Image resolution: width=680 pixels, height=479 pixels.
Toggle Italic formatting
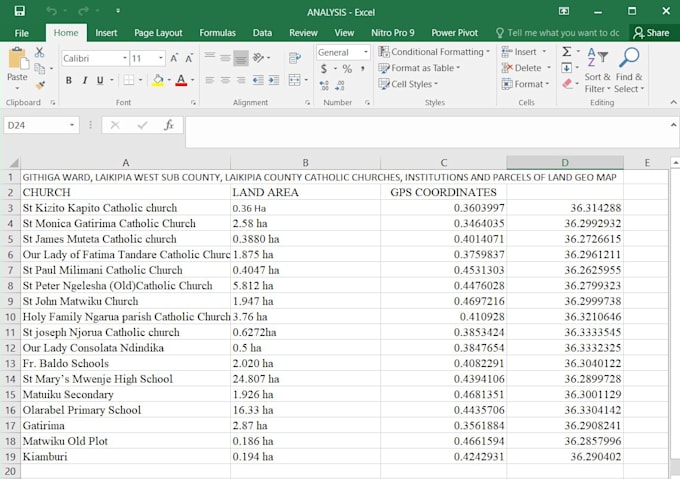click(85, 80)
